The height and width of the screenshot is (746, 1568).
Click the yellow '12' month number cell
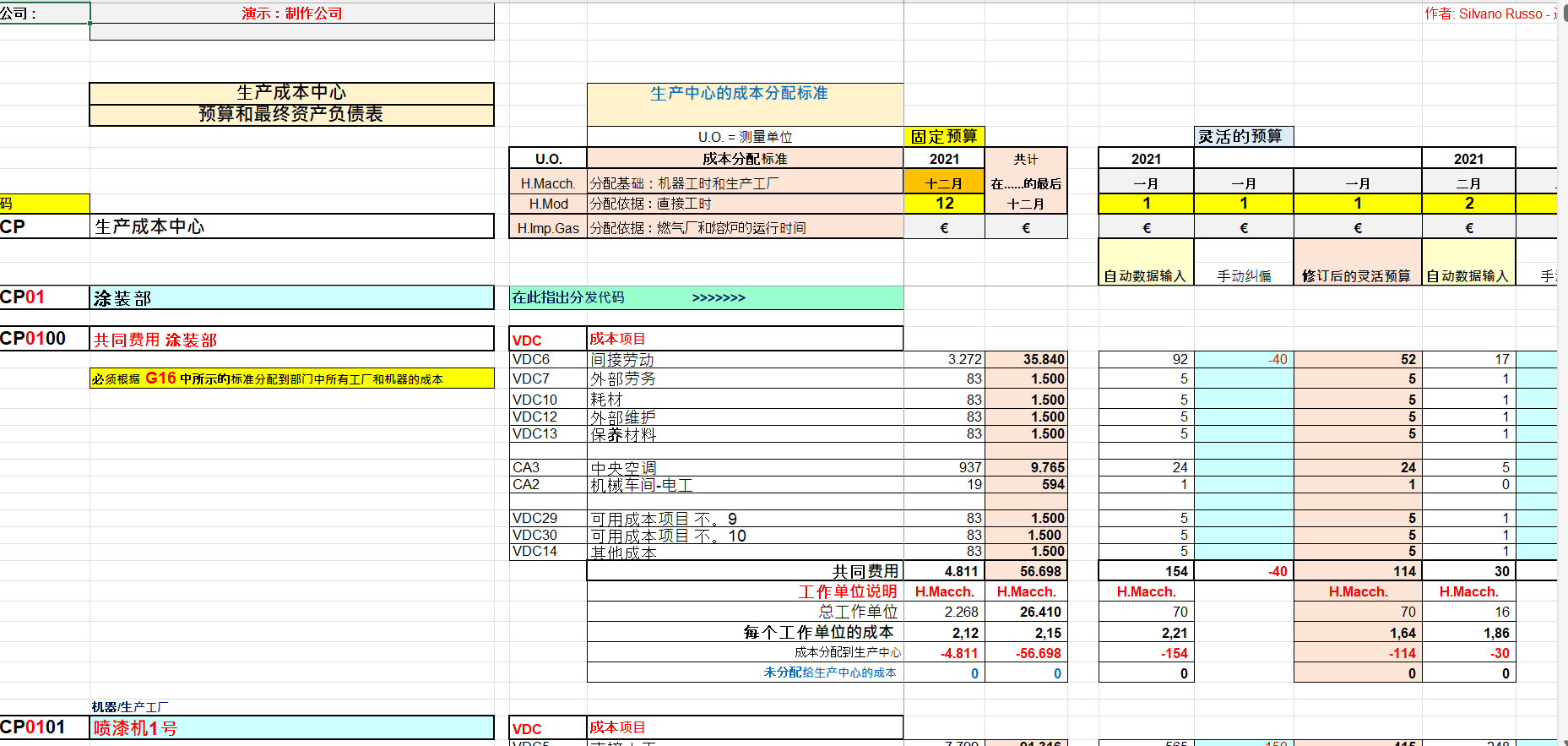point(944,204)
